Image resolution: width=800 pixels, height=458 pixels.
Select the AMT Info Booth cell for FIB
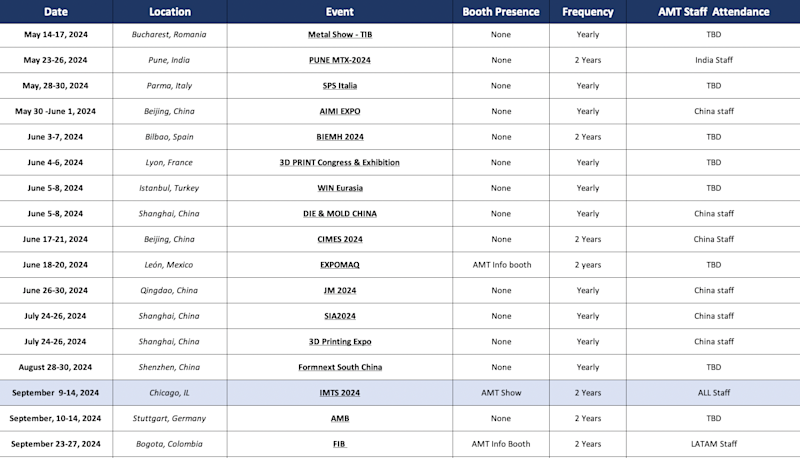[x=501, y=444]
